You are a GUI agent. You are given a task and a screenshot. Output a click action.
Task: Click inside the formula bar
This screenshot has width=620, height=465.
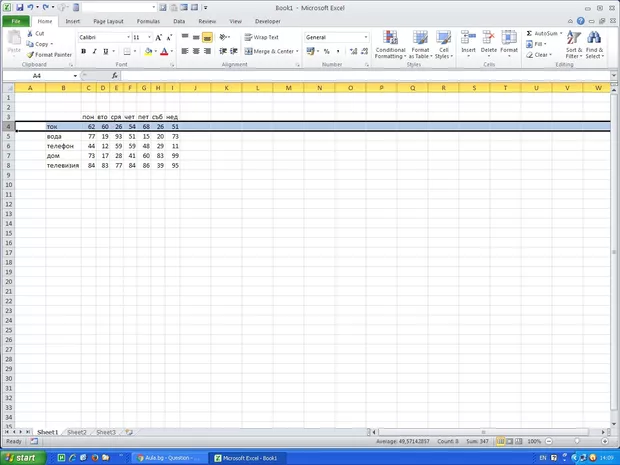tap(365, 76)
